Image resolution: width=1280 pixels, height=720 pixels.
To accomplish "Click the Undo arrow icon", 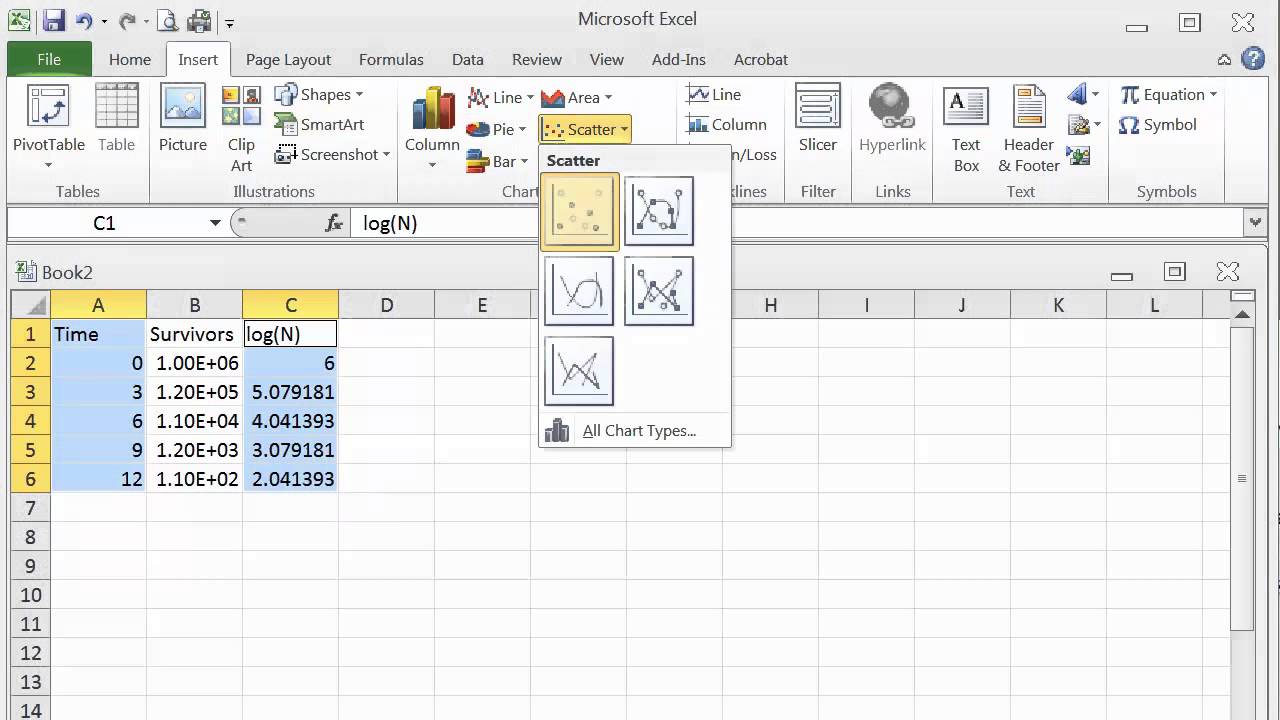I will click(83, 20).
